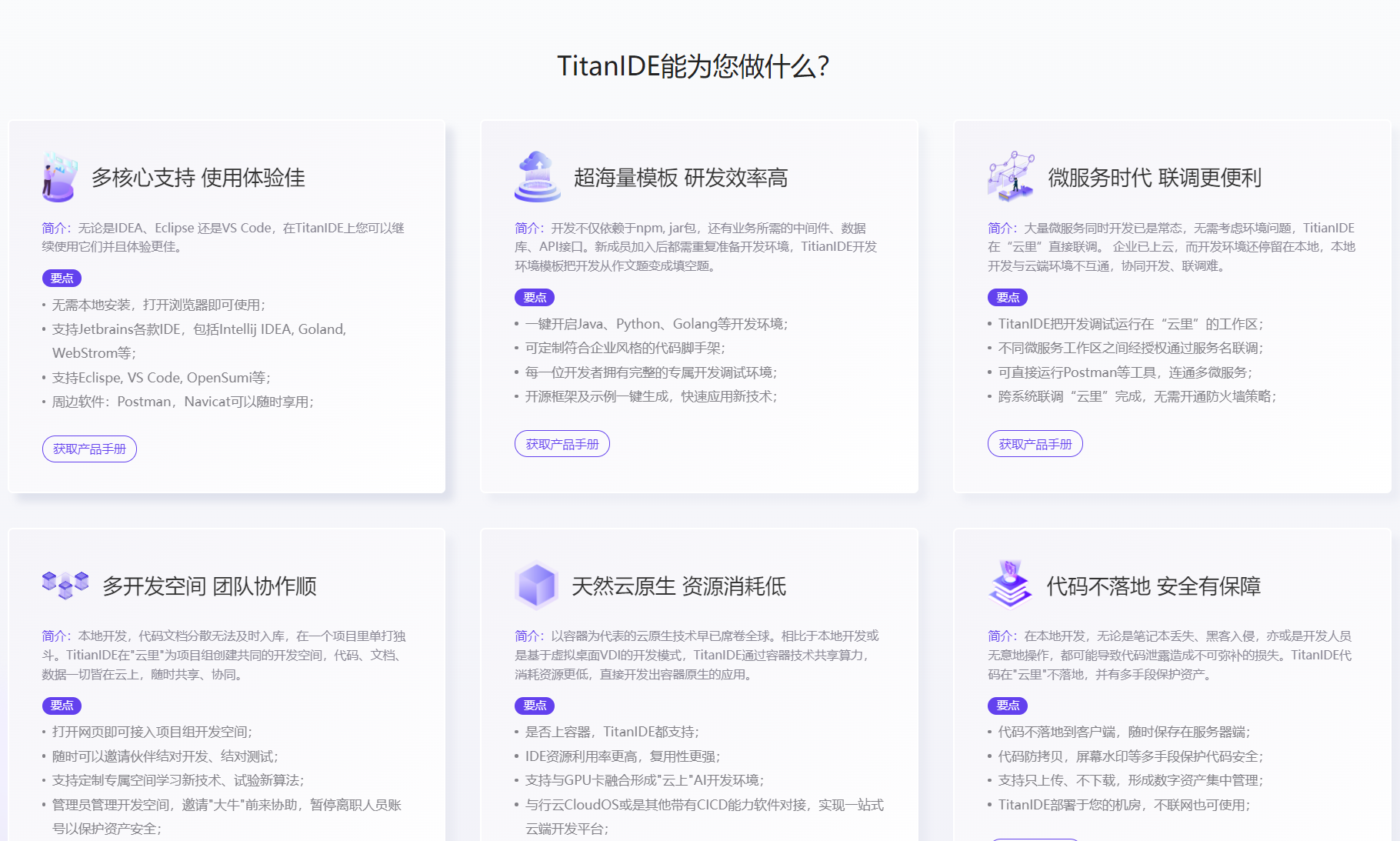Click the cloud upload icon beside 超海量模板 title

(538, 177)
